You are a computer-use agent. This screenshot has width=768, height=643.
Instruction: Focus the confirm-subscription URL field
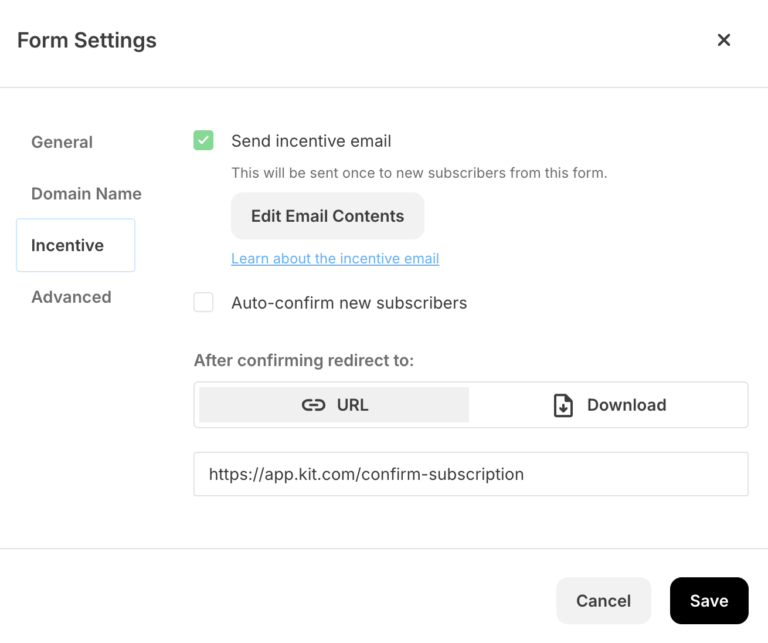click(x=471, y=474)
